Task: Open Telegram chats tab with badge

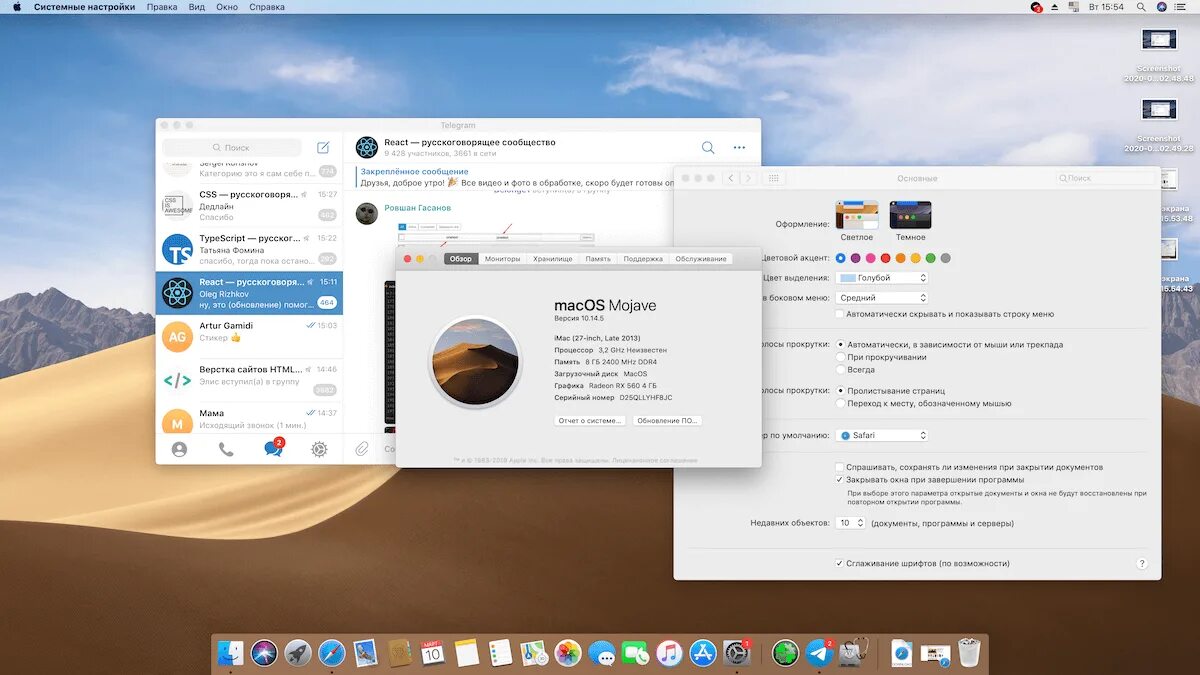Action: (273, 448)
